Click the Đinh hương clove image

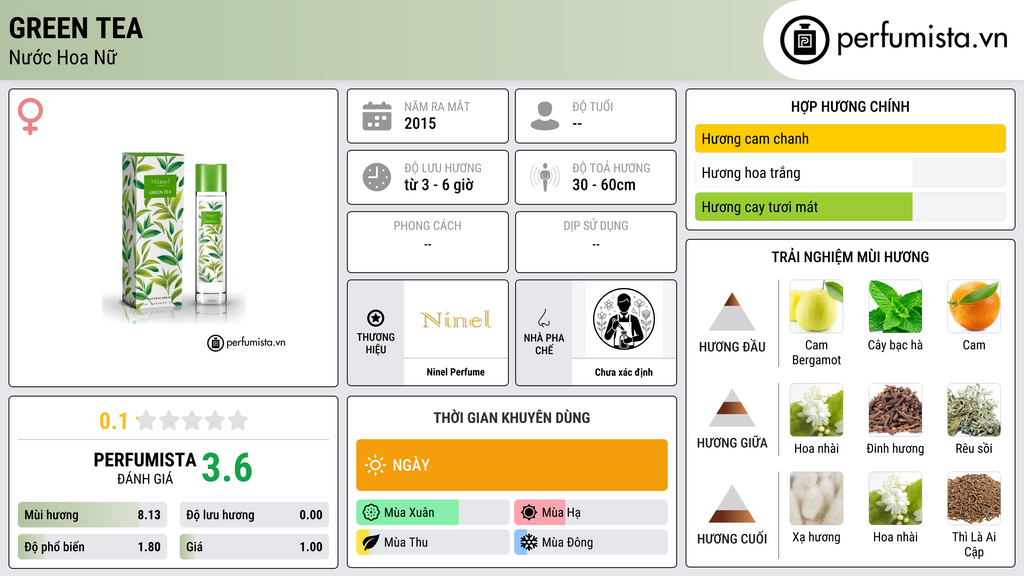895,410
